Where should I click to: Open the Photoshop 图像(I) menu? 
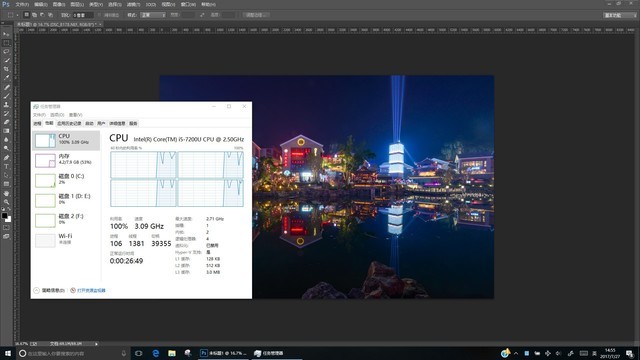[x=59, y=4]
